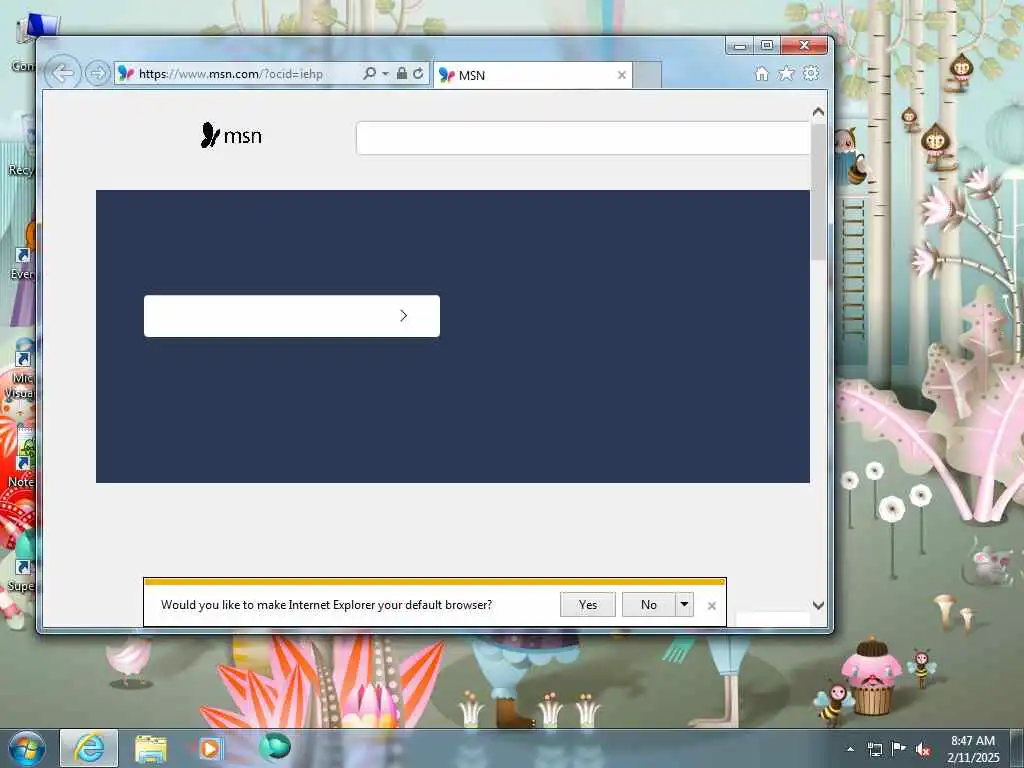Select the MSN tab

(533, 75)
